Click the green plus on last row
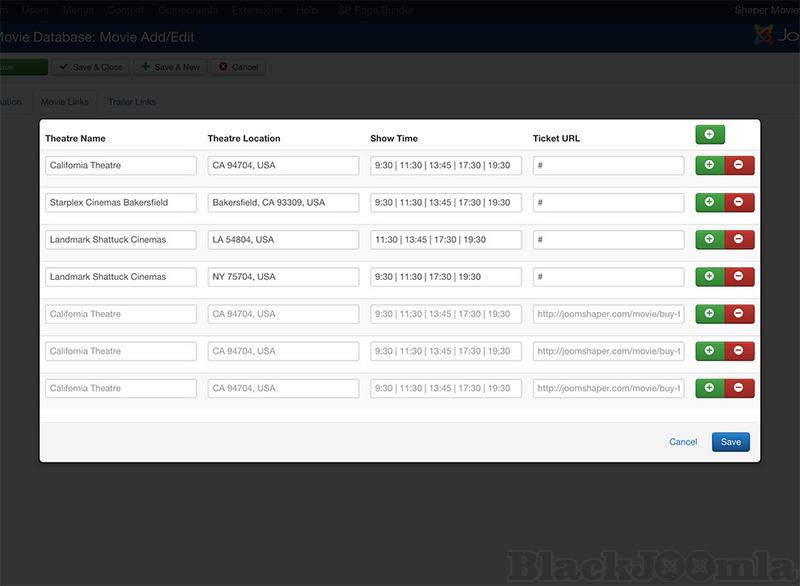This screenshot has height=586, width=800. 710,388
